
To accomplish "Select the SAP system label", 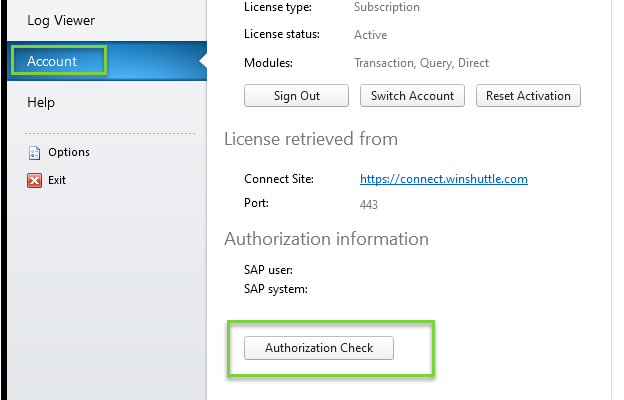I will (x=275, y=289).
